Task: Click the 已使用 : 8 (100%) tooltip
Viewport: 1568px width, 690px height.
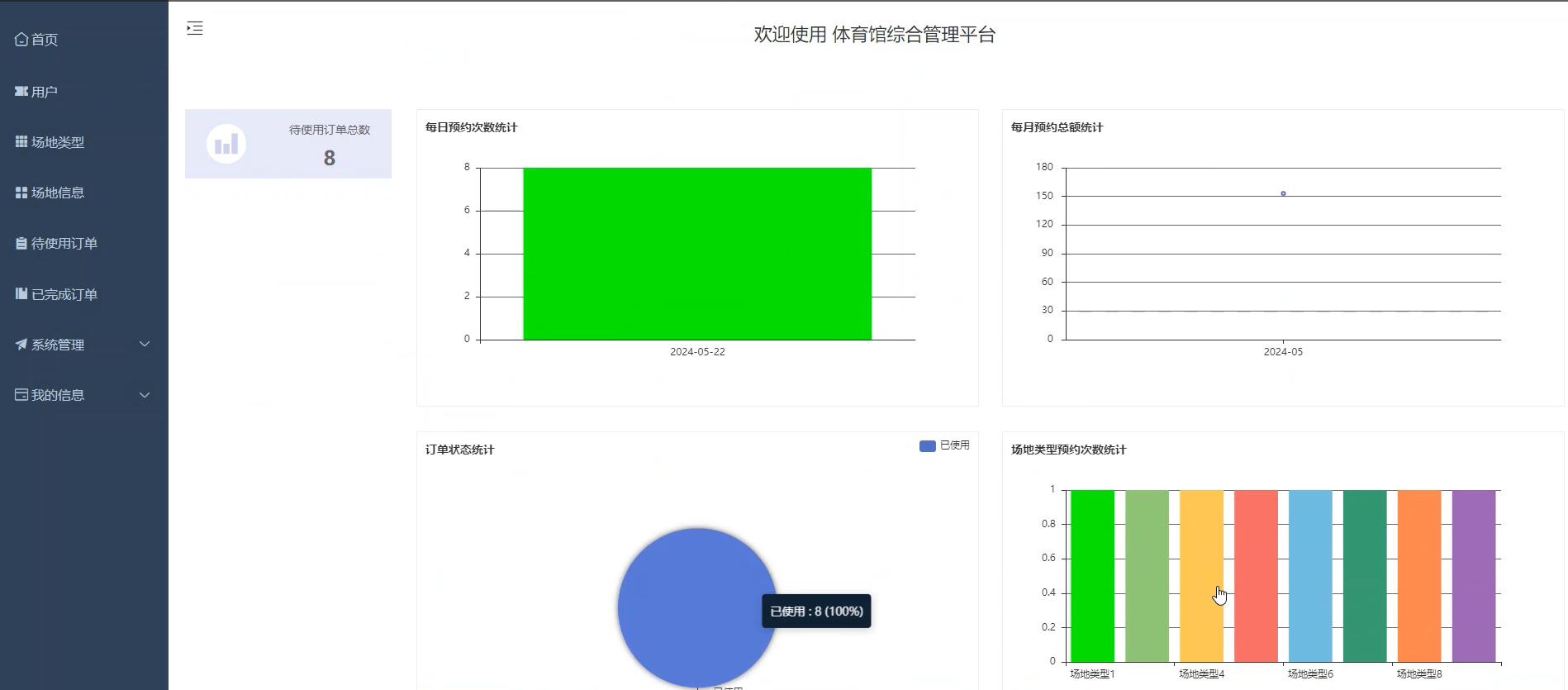Action: (x=816, y=611)
